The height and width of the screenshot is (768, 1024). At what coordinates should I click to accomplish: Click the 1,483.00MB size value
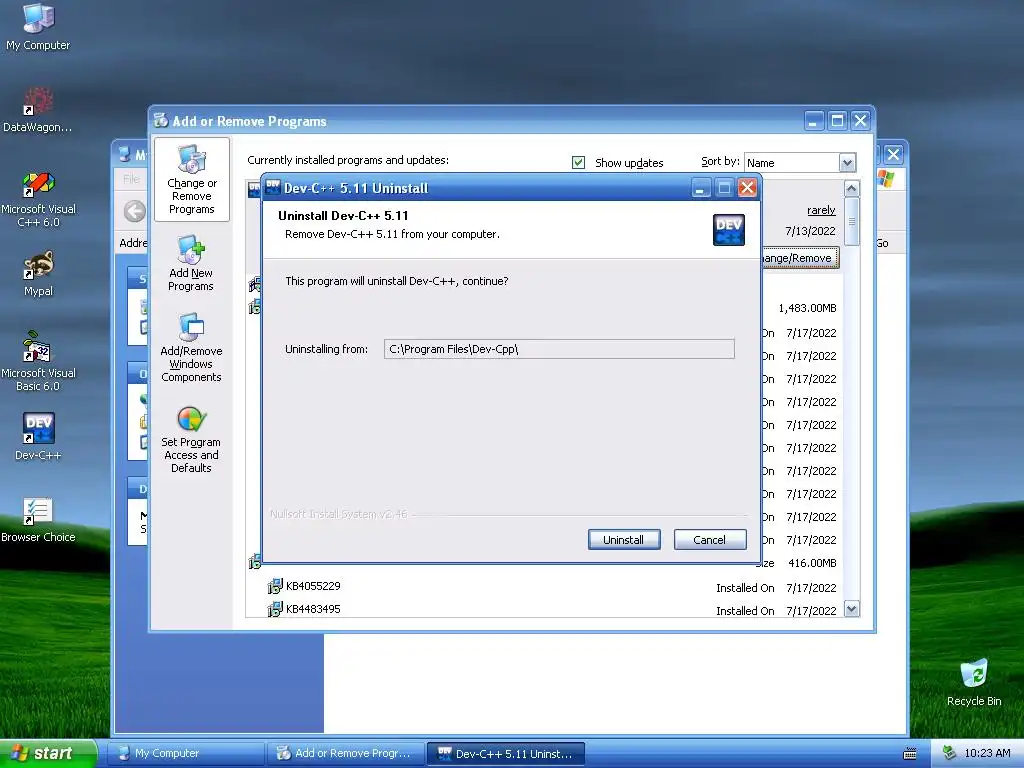[807, 308]
